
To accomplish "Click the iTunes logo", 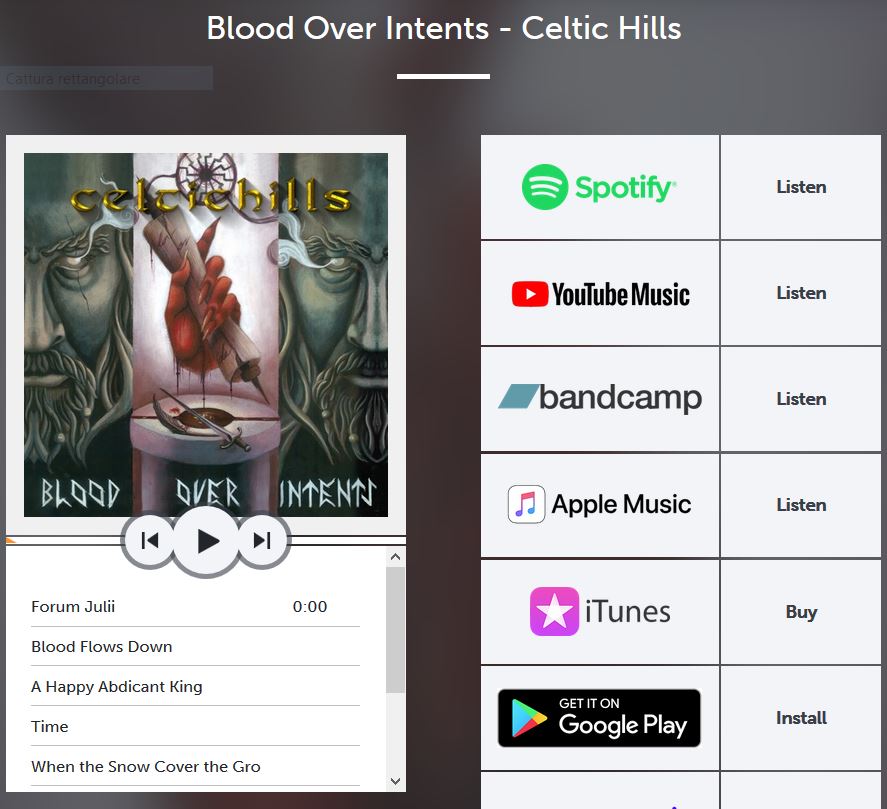I will [600, 611].
